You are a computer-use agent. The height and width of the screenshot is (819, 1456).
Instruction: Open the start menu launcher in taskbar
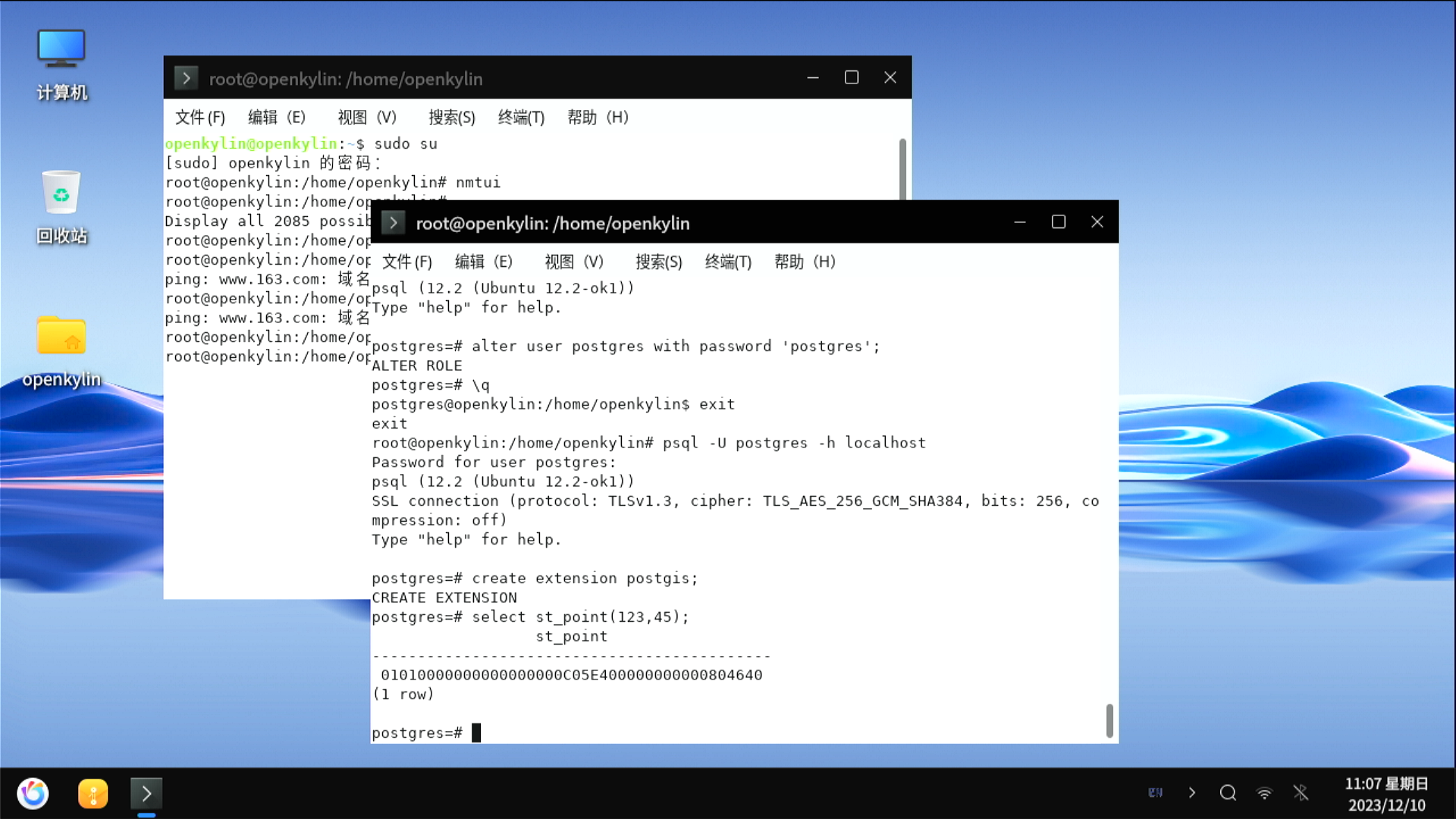(33, 793)
